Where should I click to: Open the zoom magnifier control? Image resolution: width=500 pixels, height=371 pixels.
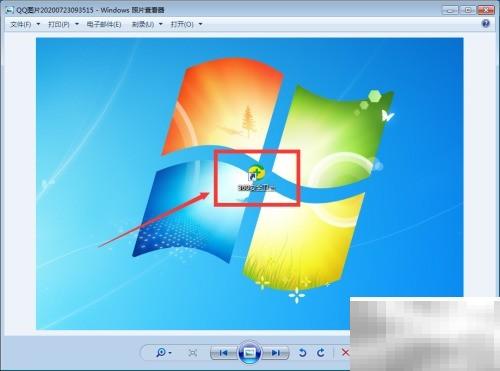(161, 352)
